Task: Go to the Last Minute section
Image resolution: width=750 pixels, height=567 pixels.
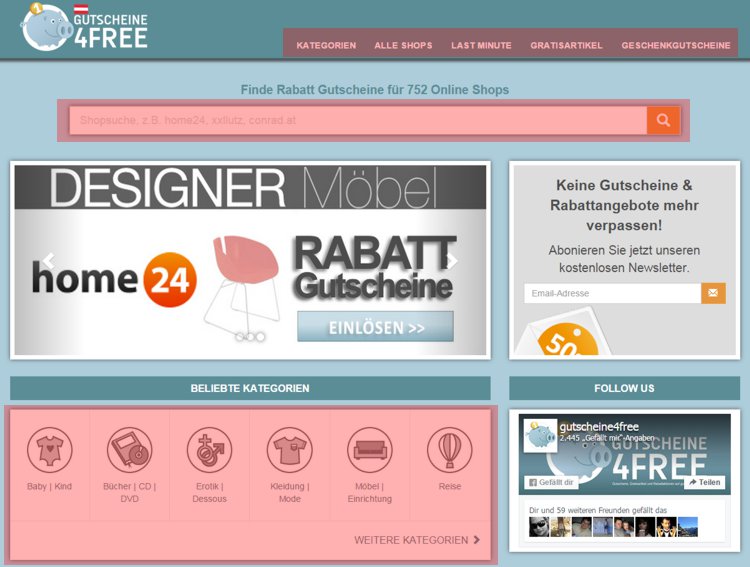Action: [481, 45]
